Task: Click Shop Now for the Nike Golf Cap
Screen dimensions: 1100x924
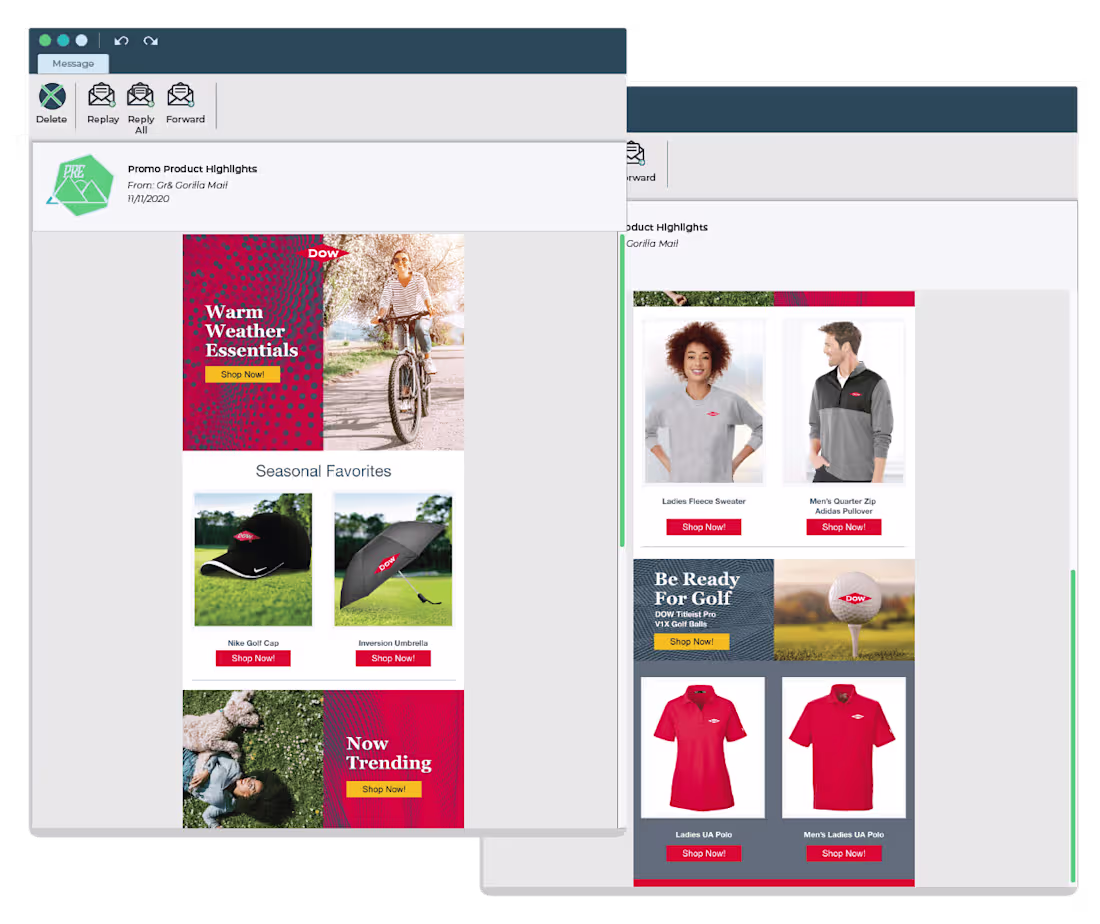Action: (252, 657)
